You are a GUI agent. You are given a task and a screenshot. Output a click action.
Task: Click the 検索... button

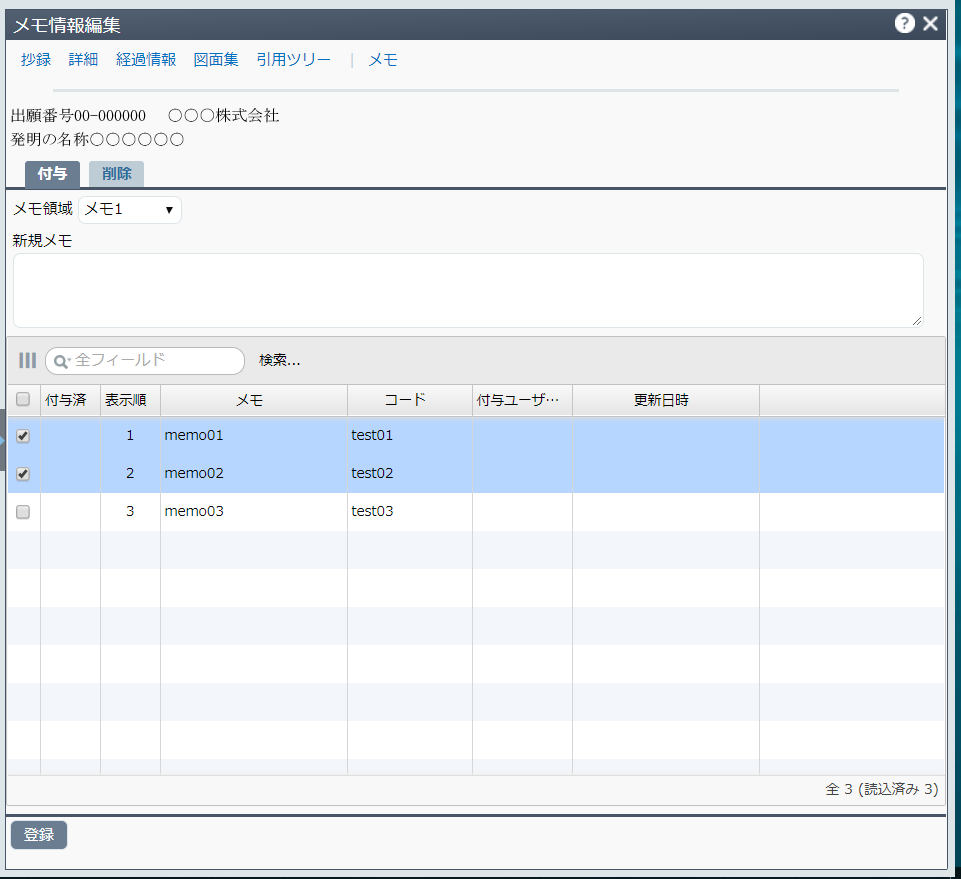(x=279, y=361)
